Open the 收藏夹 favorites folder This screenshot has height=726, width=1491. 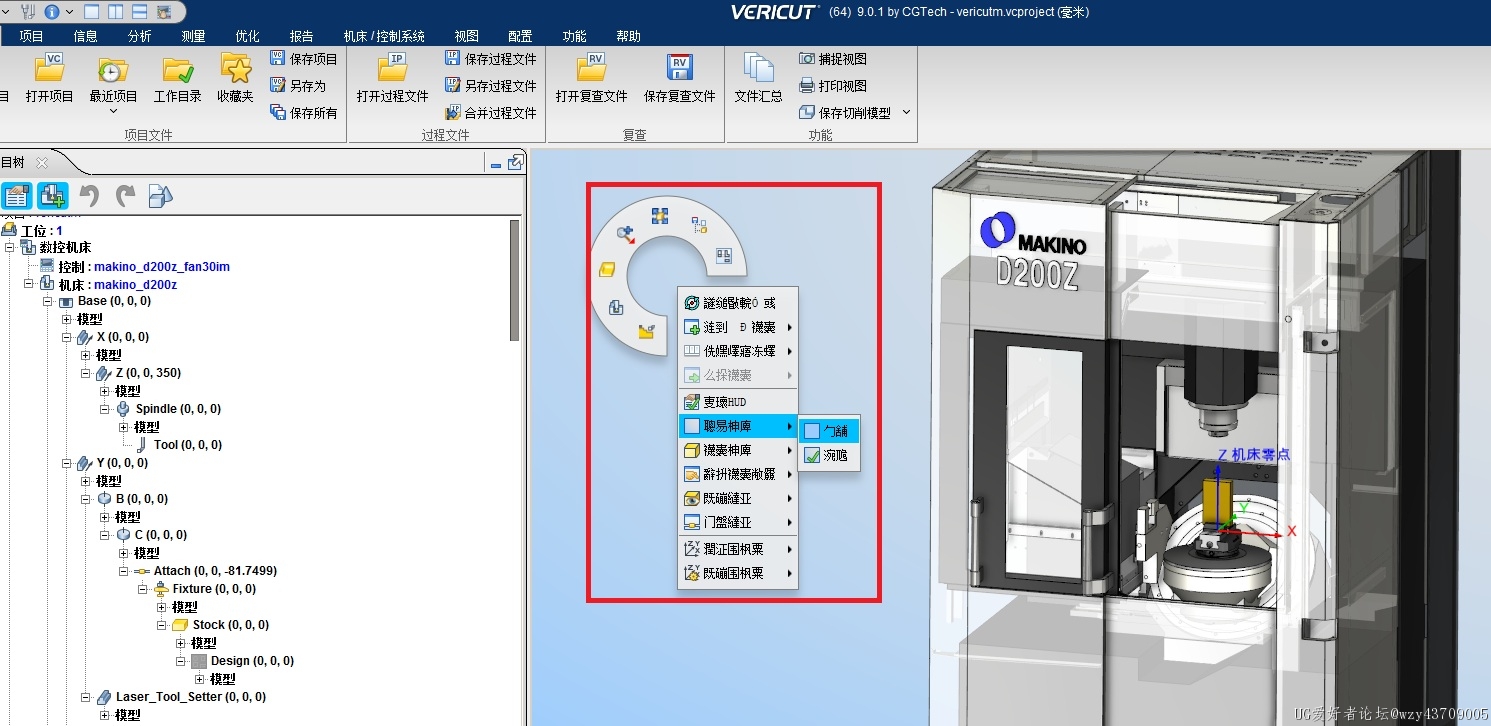236,79
